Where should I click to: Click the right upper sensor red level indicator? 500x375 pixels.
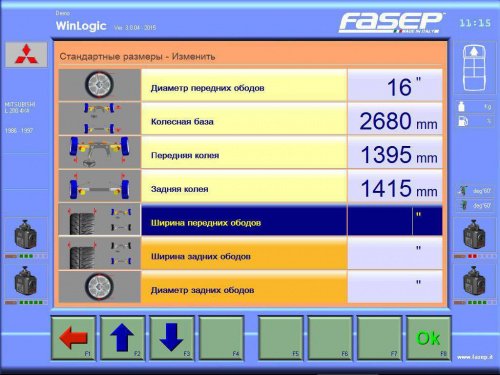pos(474,256)
